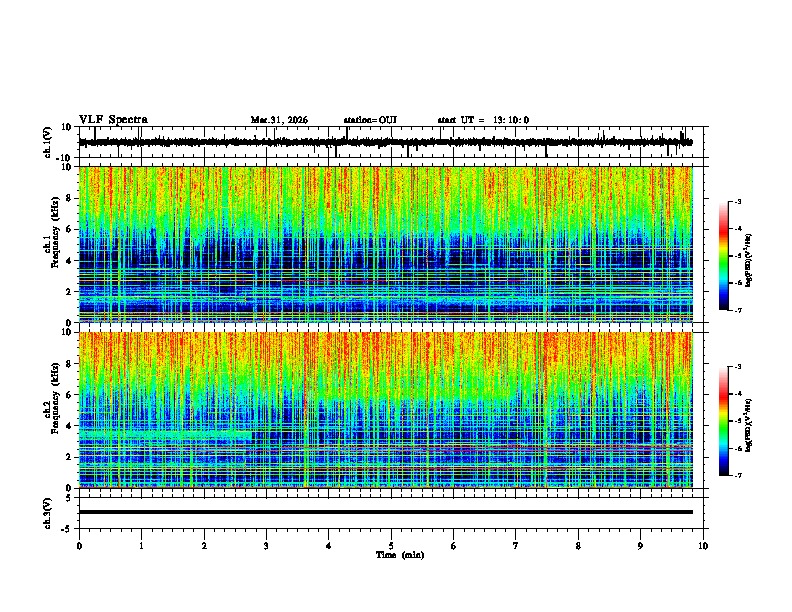Image resolution: width=792 pixels, height=612 pixels.
Task: Click the ch.2 spectrogram color scale bar
Action: pyautogui.click(x=724, y=421)
